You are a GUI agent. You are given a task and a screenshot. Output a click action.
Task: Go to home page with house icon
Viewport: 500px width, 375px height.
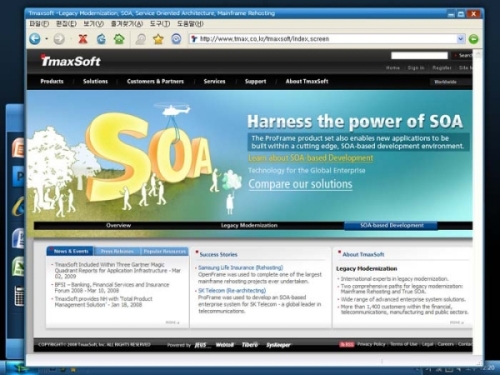pos(119,39)
